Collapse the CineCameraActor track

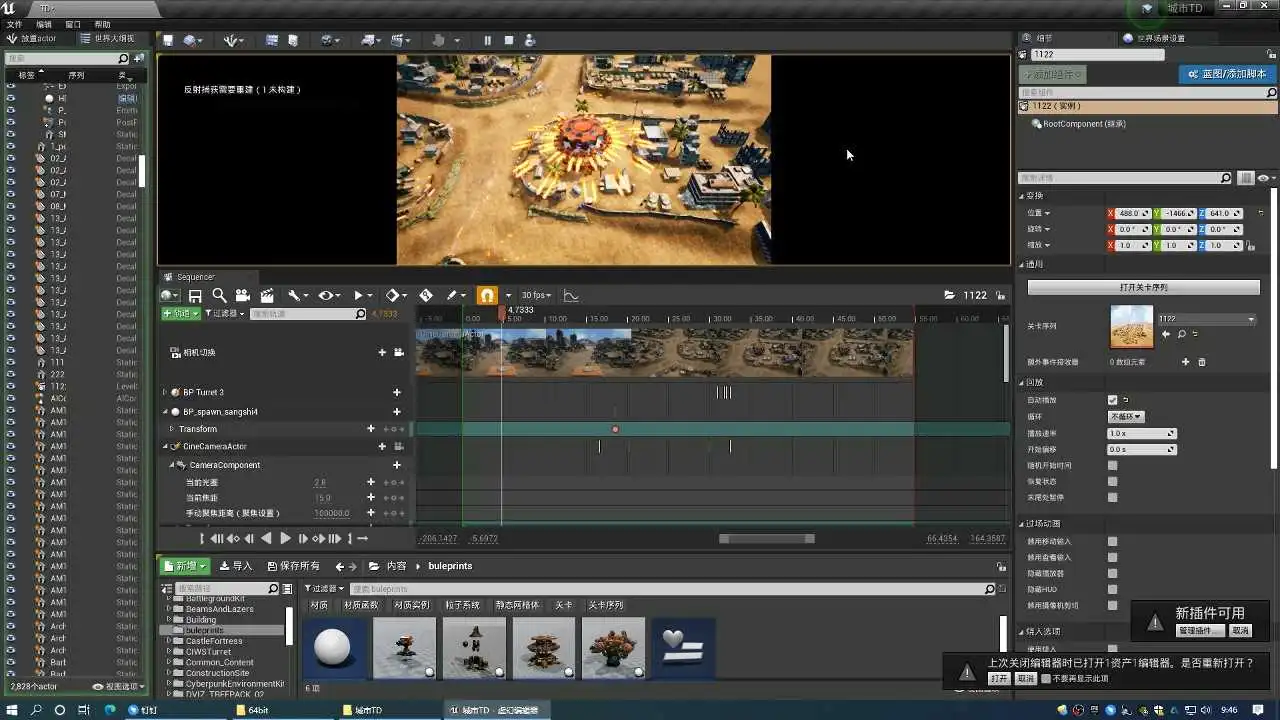tap(165, 446)
